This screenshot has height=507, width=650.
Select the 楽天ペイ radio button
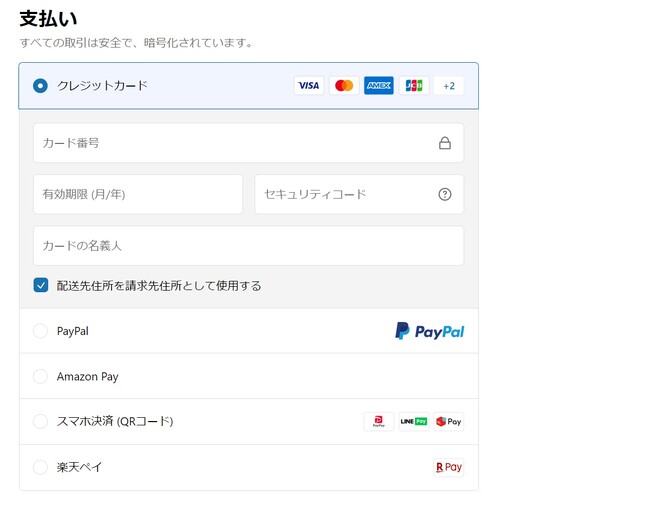(x=40, y=467)
